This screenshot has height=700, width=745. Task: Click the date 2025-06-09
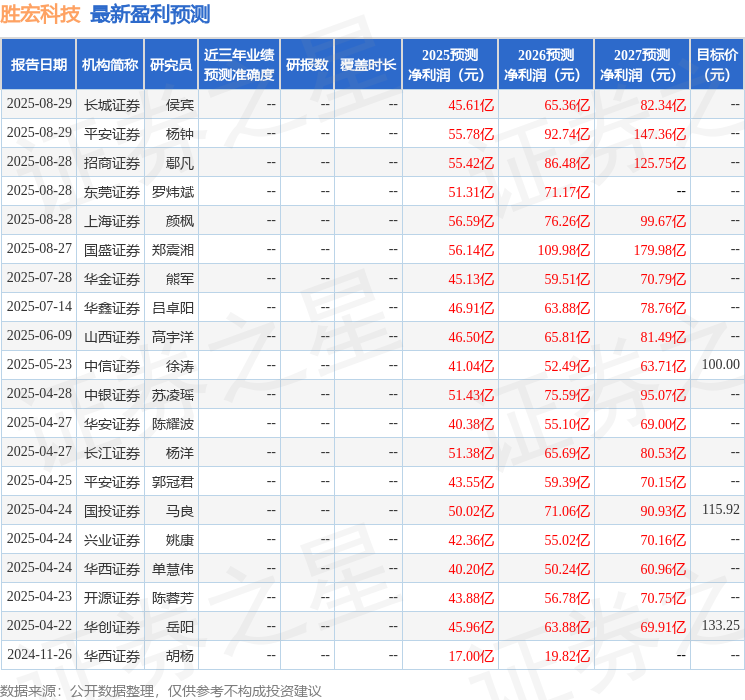pyautogui.click(x=39, y=336)
